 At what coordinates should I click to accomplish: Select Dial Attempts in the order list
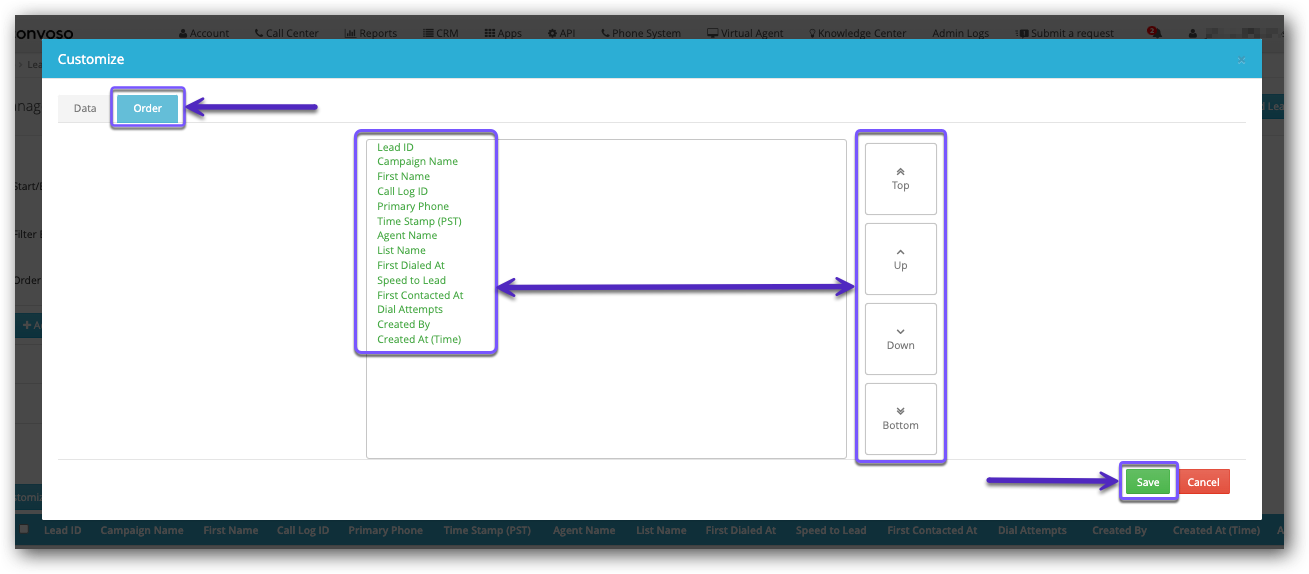[x=410, y=309]
